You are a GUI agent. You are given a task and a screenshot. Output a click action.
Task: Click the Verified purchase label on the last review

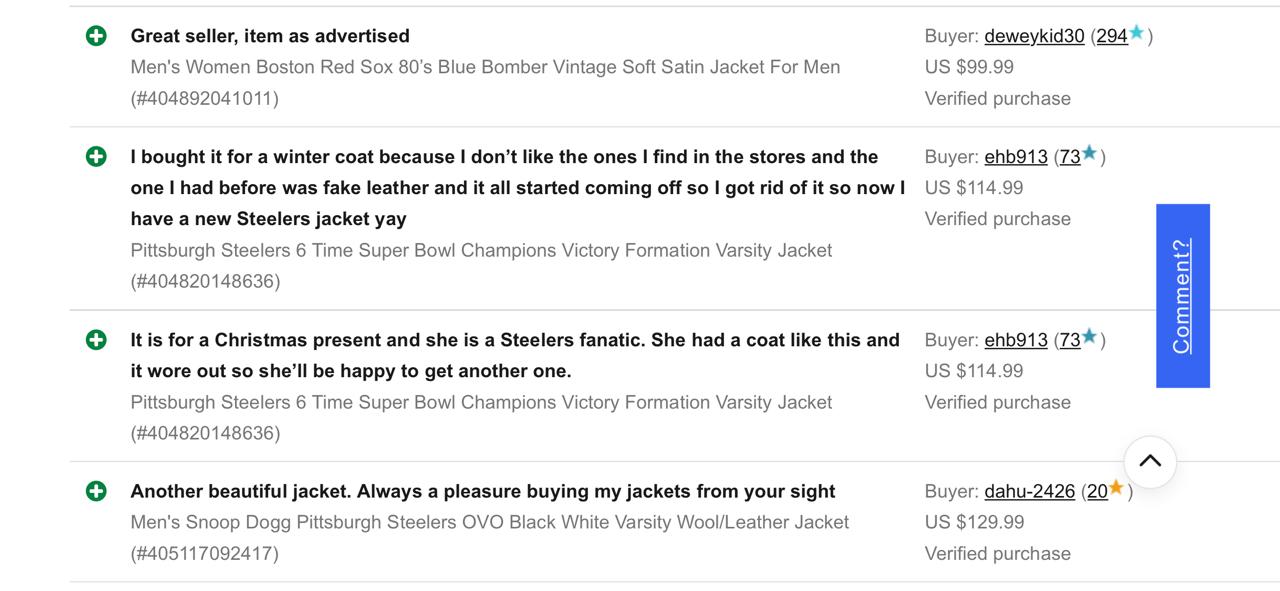coord(996,553)
